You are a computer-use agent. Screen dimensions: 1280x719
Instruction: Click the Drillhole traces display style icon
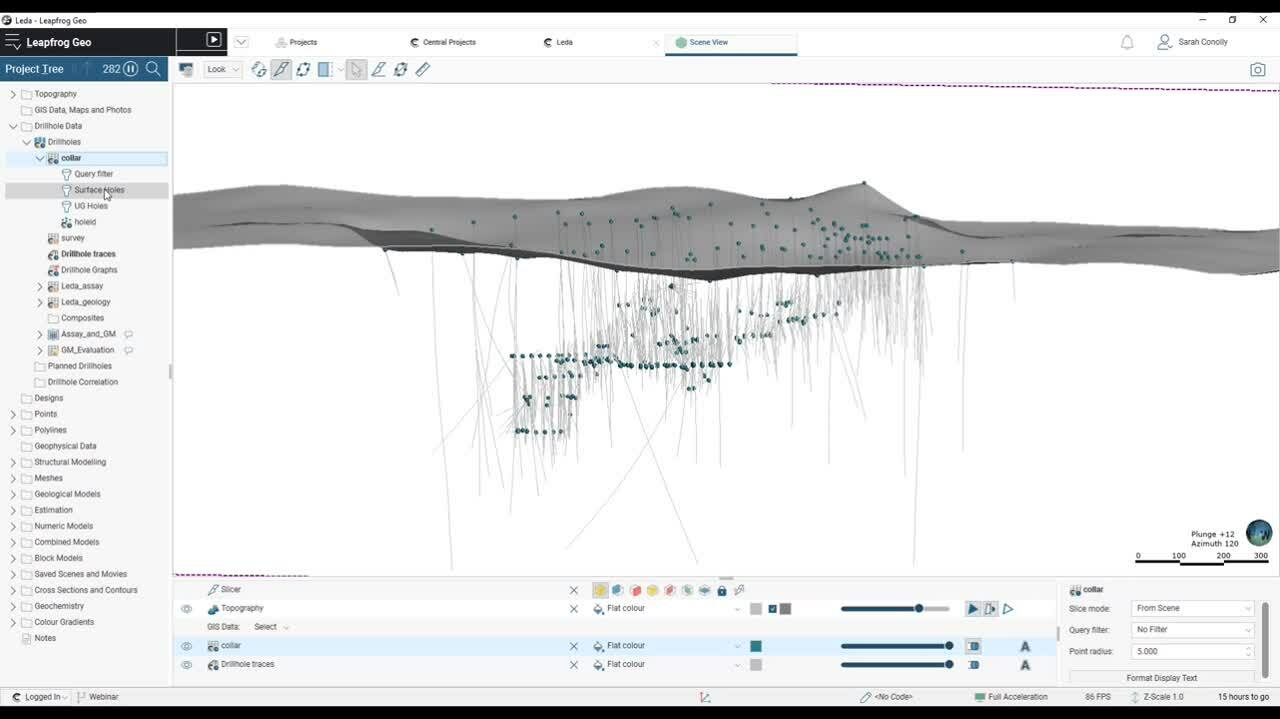click(973, 665)
